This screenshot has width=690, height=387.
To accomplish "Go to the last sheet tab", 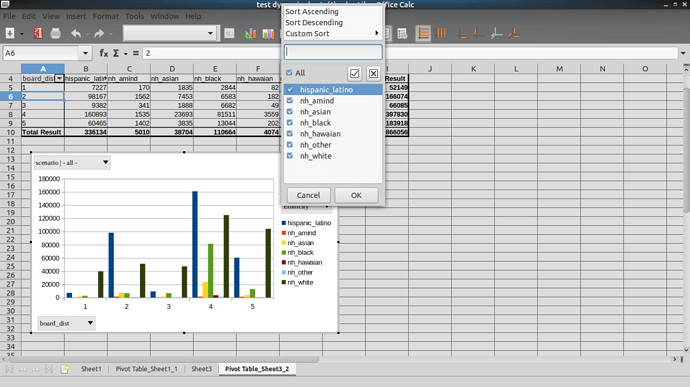I will pyautogui.click(x=49, y=369).
